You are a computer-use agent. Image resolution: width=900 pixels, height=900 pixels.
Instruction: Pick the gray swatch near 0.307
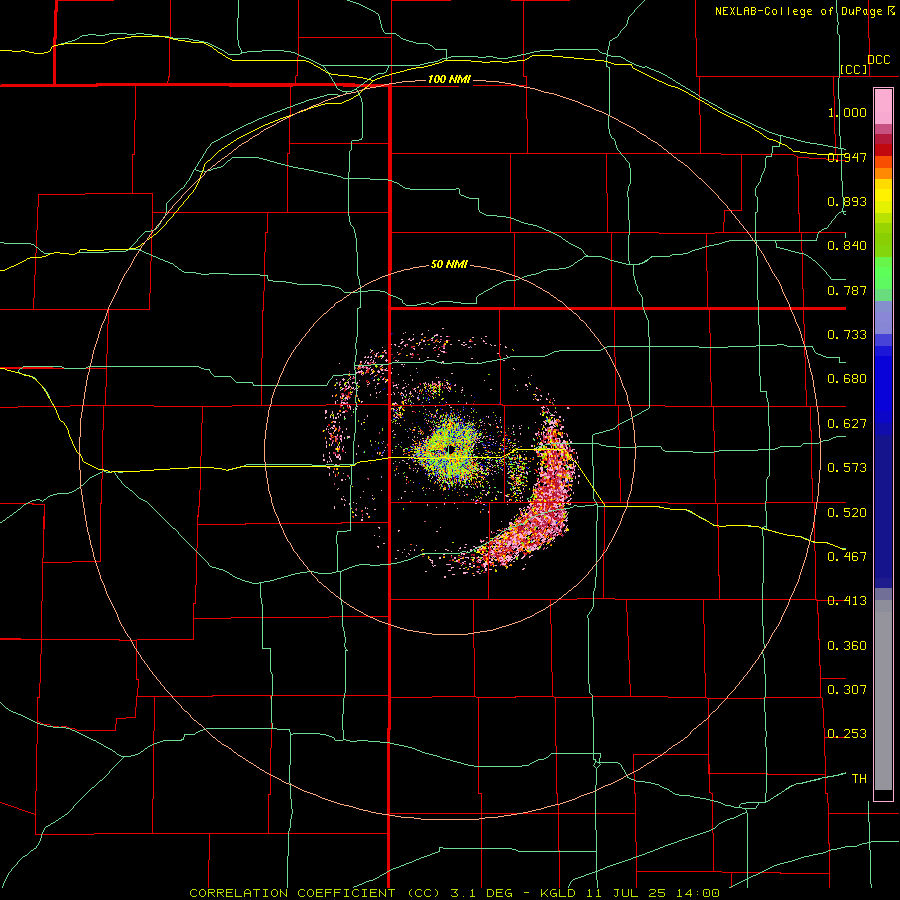(883, 700)
